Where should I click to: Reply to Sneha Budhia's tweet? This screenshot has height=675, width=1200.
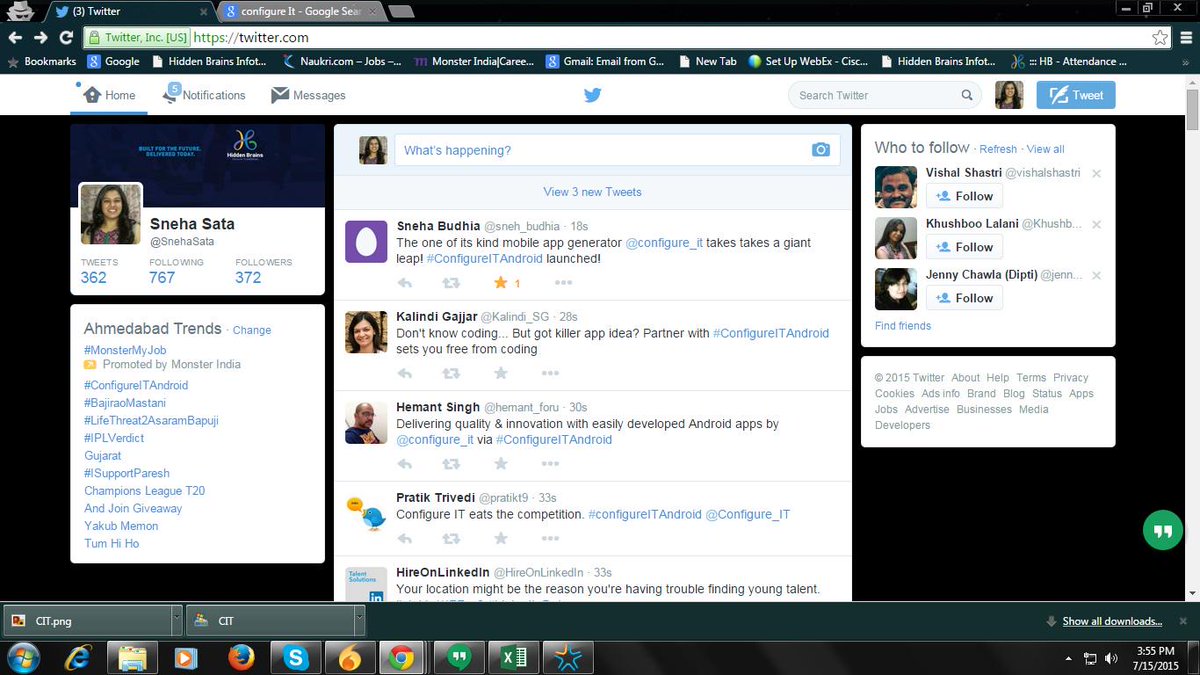pyautogui.click(x=405, y=283)
